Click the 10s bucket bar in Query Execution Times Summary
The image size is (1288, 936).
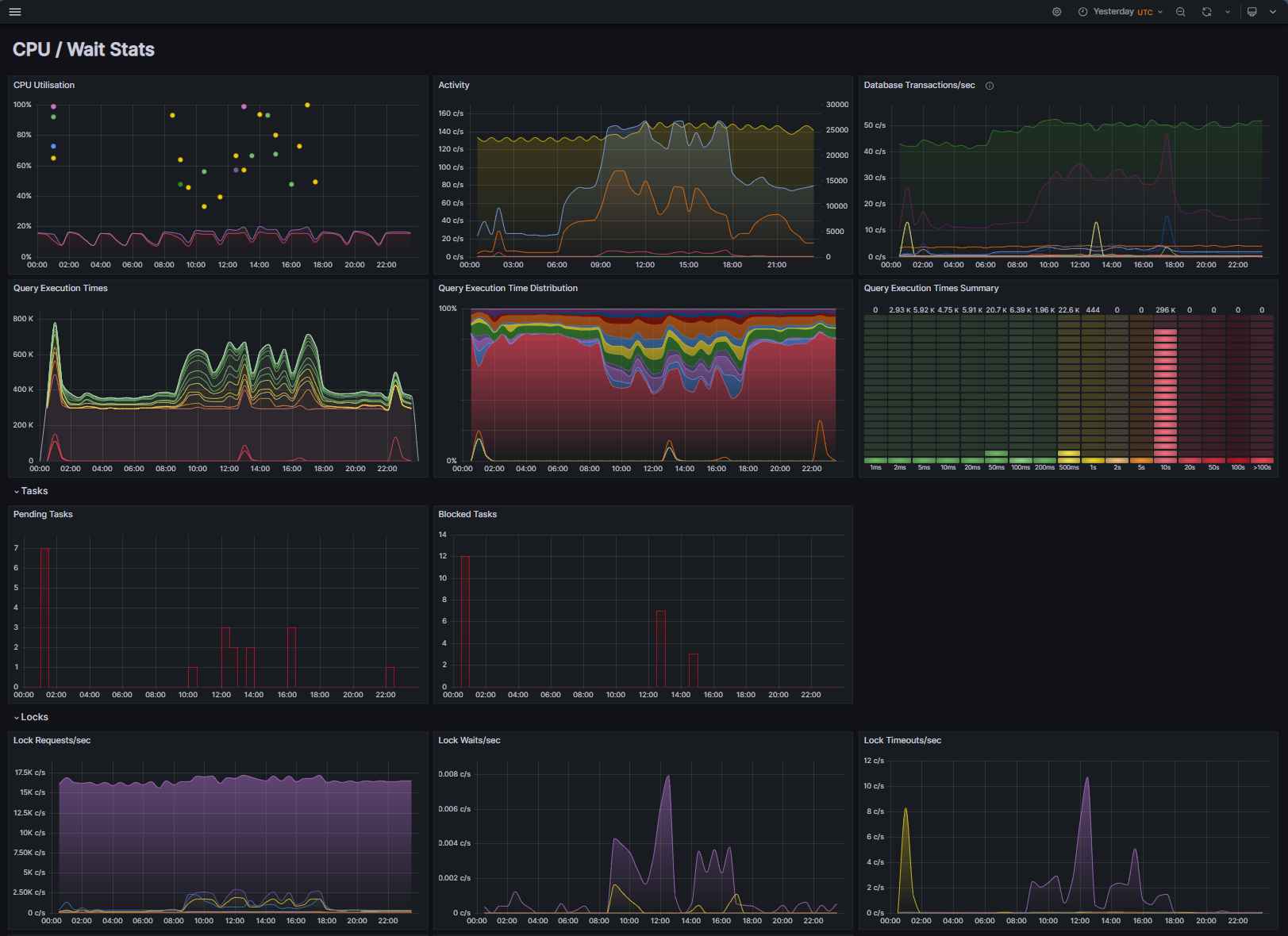click(1165, 396)
